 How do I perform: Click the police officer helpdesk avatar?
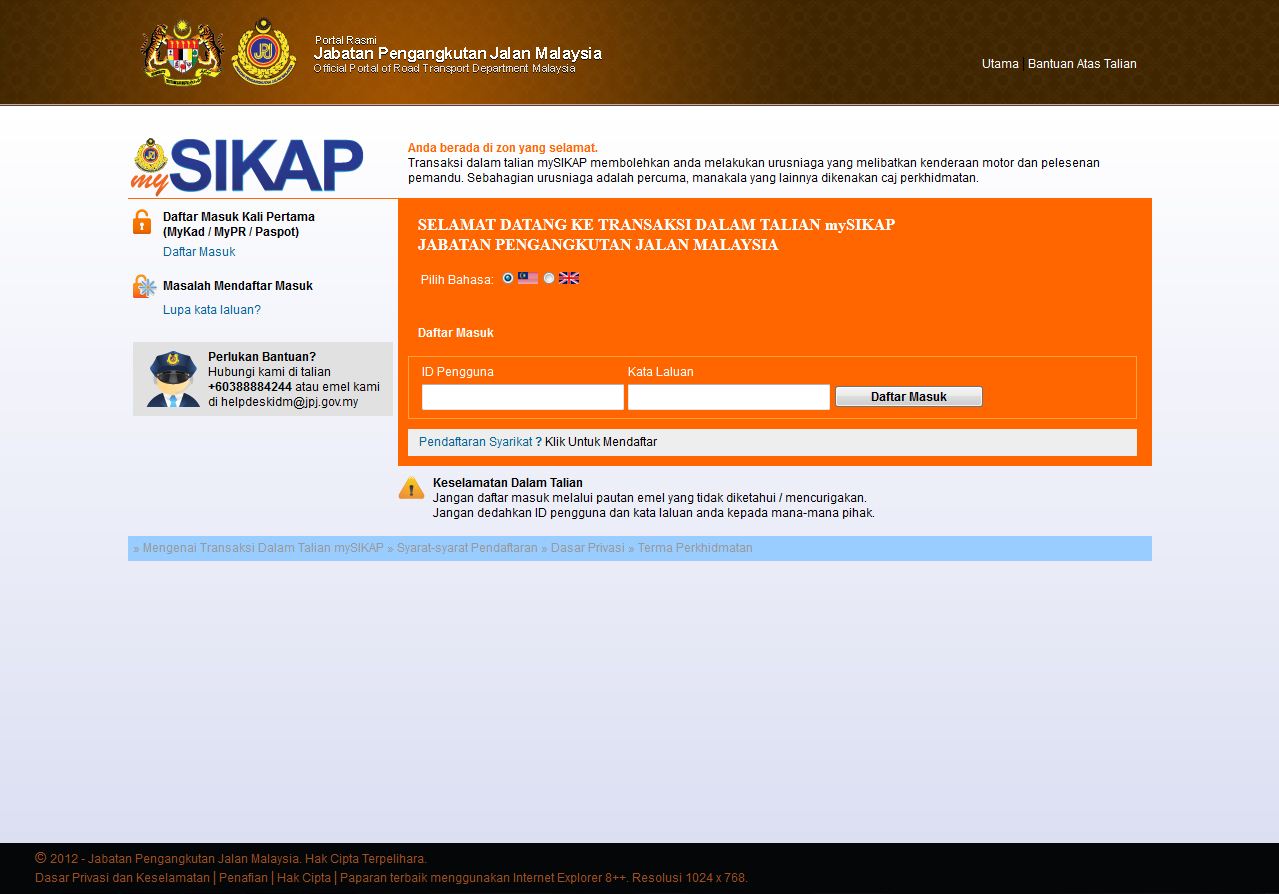173,379
